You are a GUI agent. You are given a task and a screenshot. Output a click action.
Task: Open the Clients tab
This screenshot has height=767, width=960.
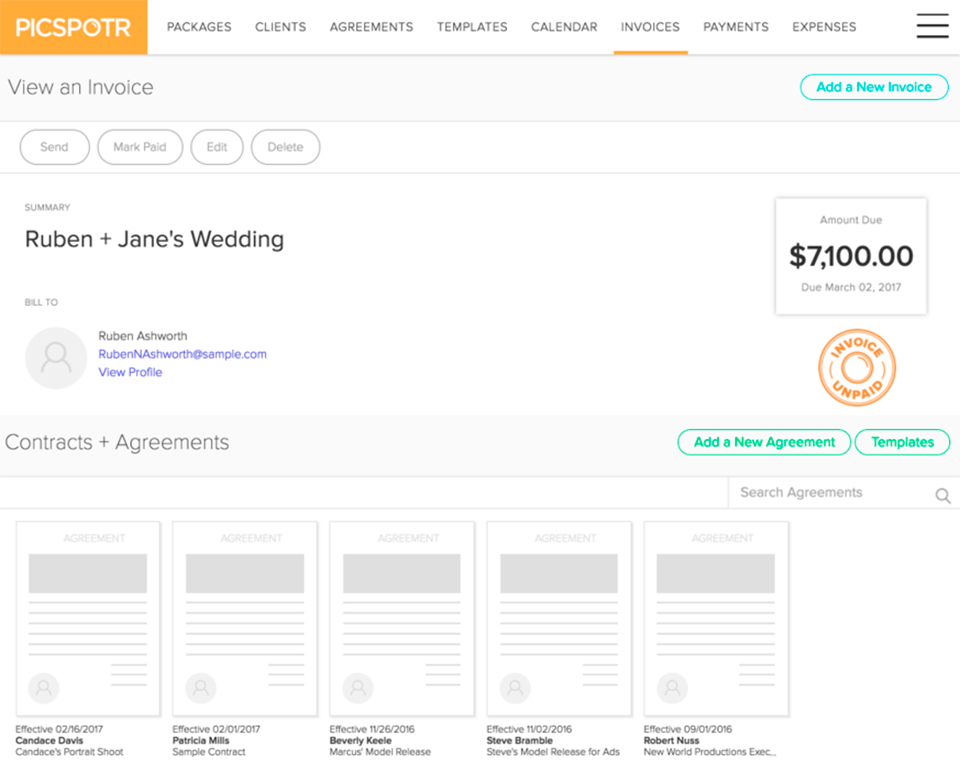[280, 27]
